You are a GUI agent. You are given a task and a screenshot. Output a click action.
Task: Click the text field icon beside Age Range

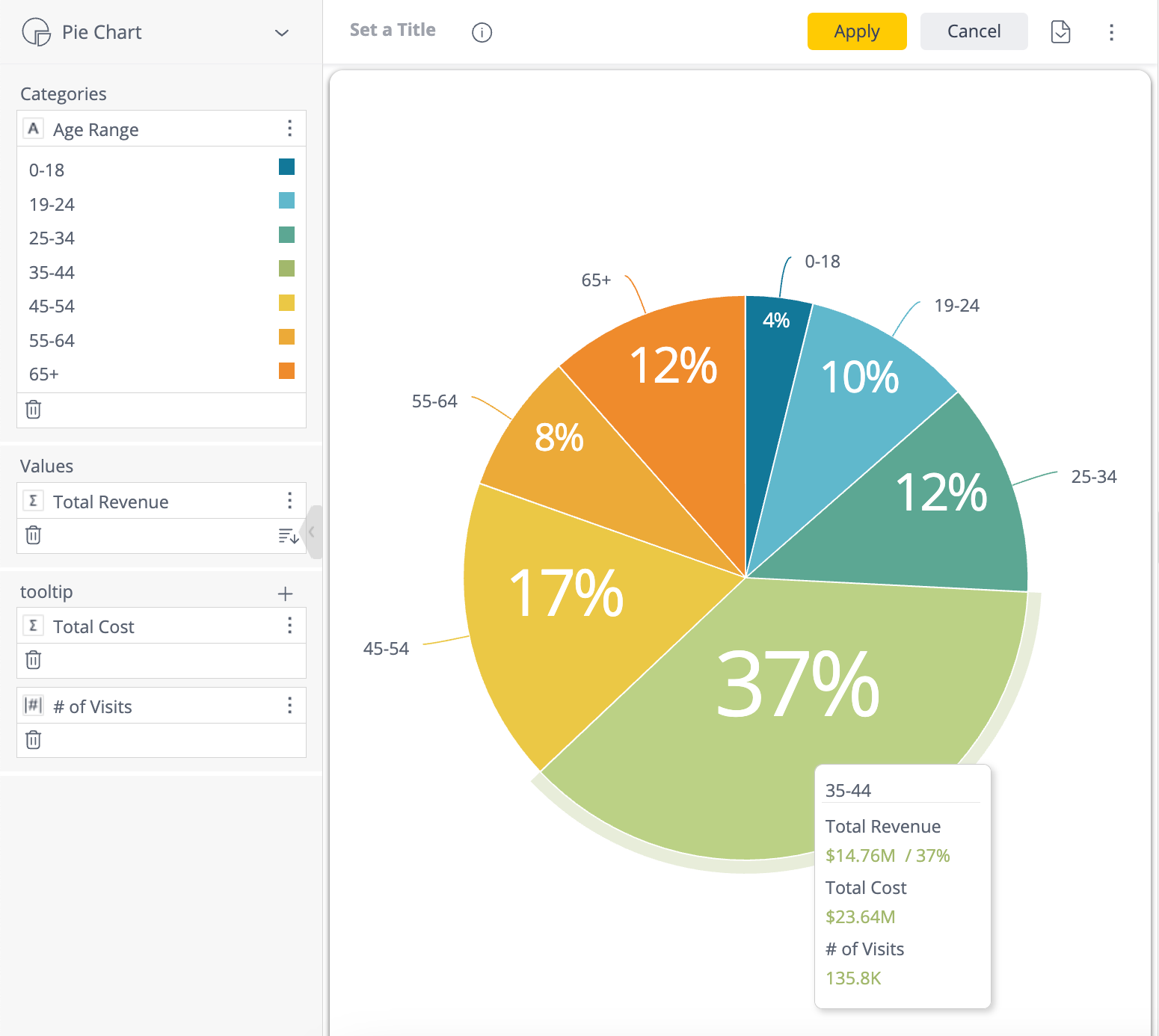tap(33, 128)
